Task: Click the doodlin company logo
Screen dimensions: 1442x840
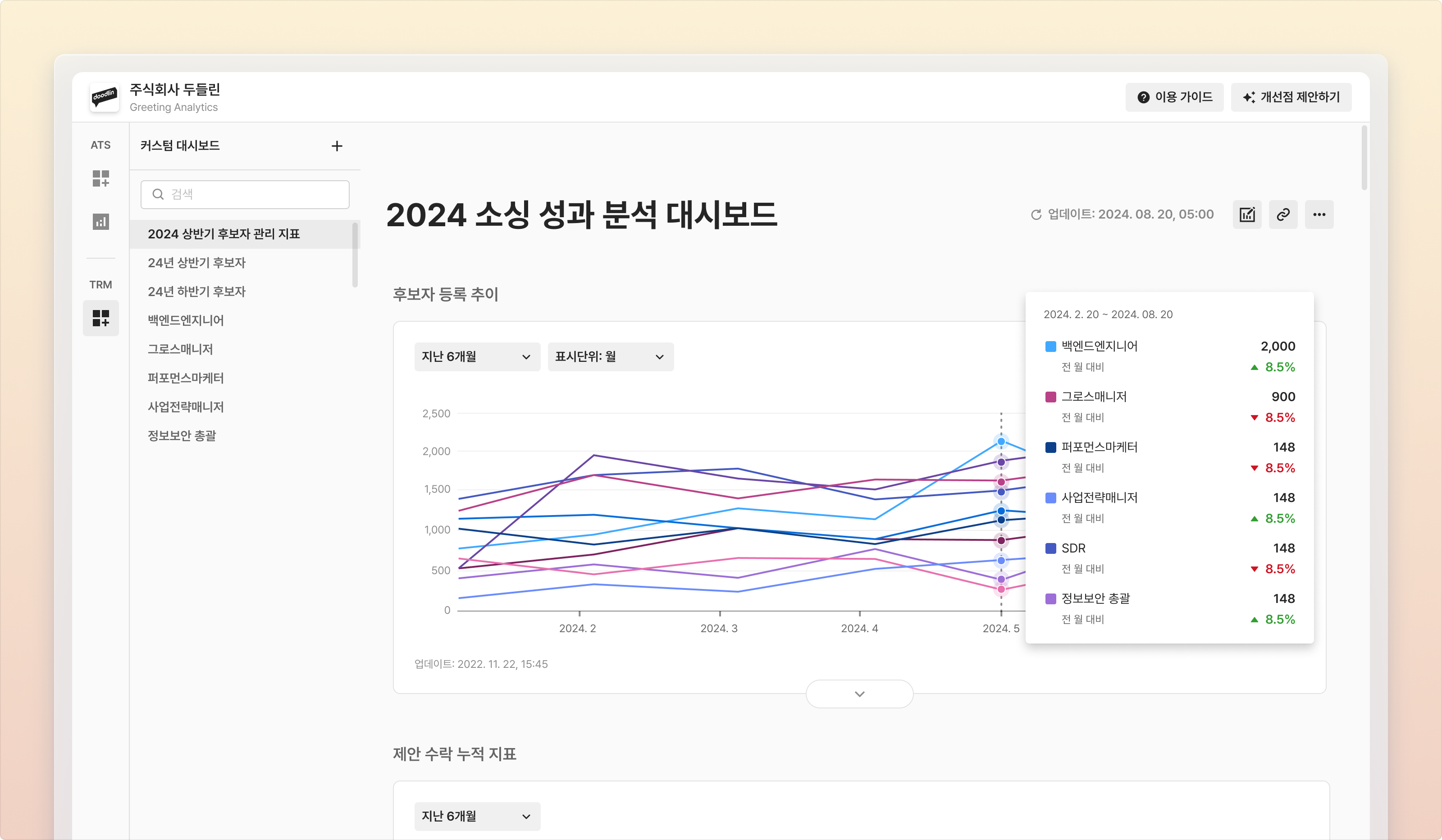Action: (x=105, y=97)
